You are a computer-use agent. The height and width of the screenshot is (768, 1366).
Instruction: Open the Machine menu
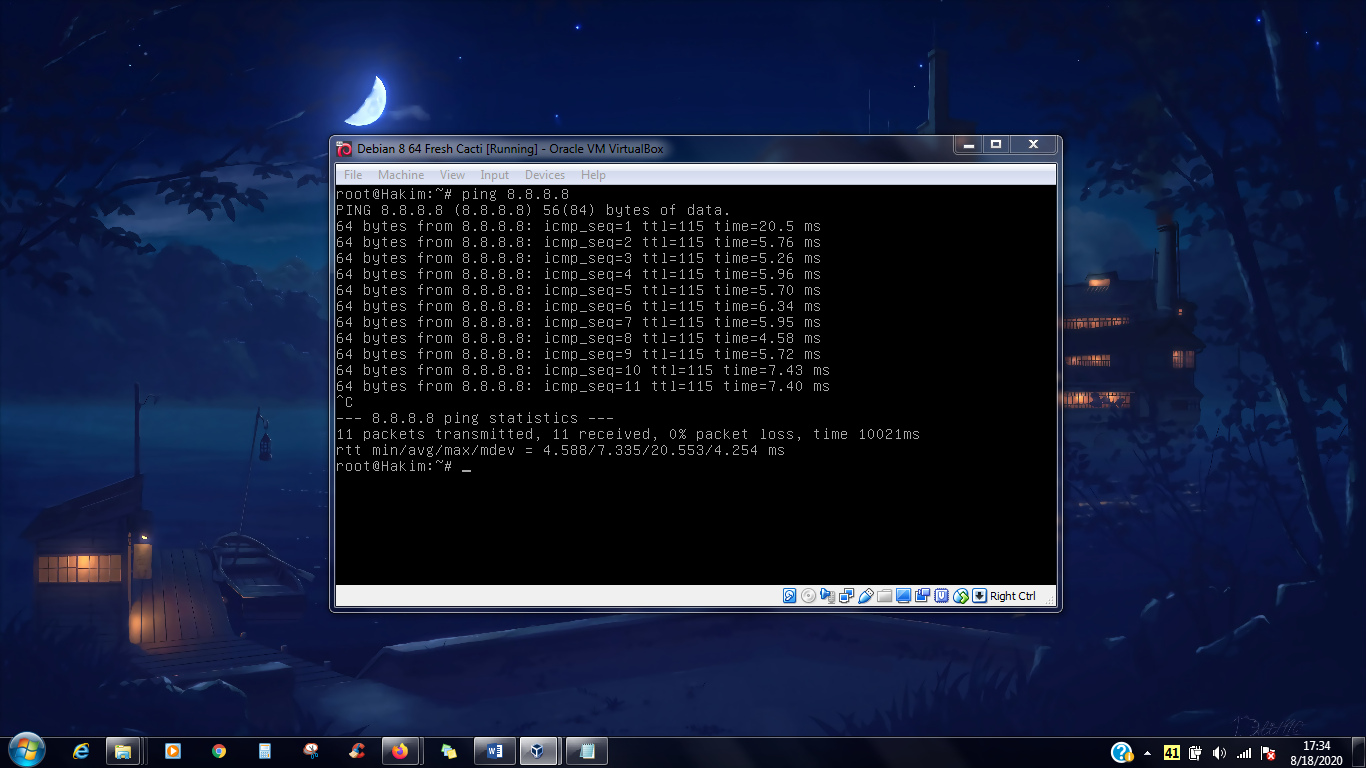click(401, 175)
